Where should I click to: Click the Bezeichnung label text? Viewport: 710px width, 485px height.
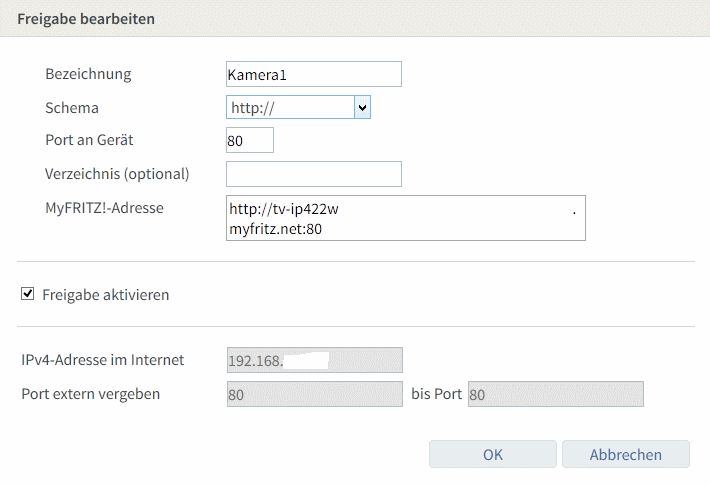(88, 74)
